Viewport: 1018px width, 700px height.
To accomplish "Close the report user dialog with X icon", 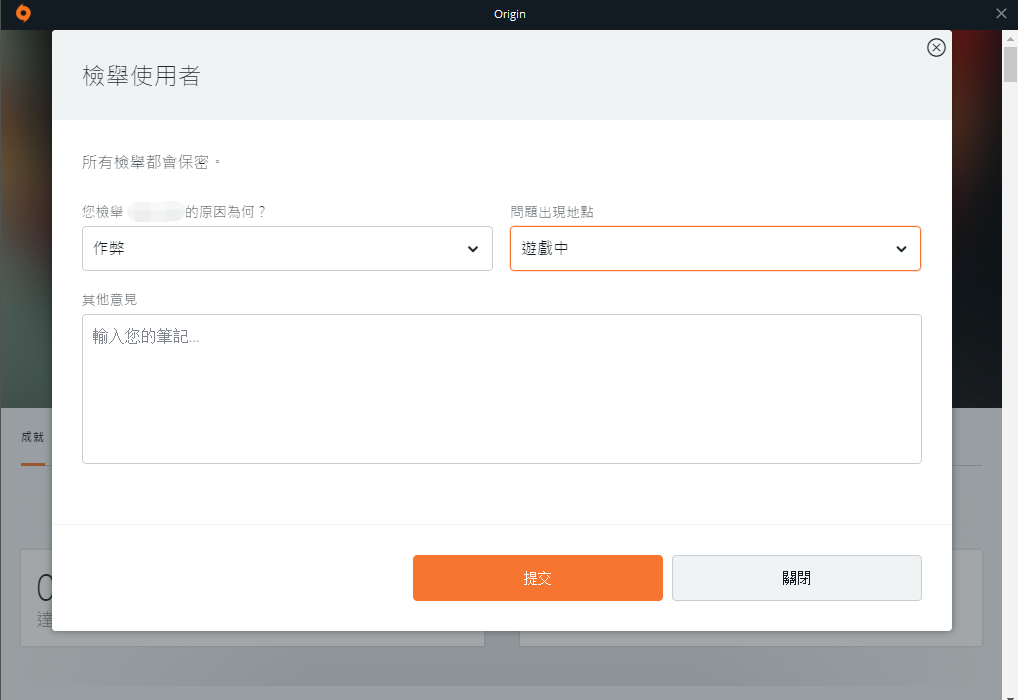I will coord(936,47).
